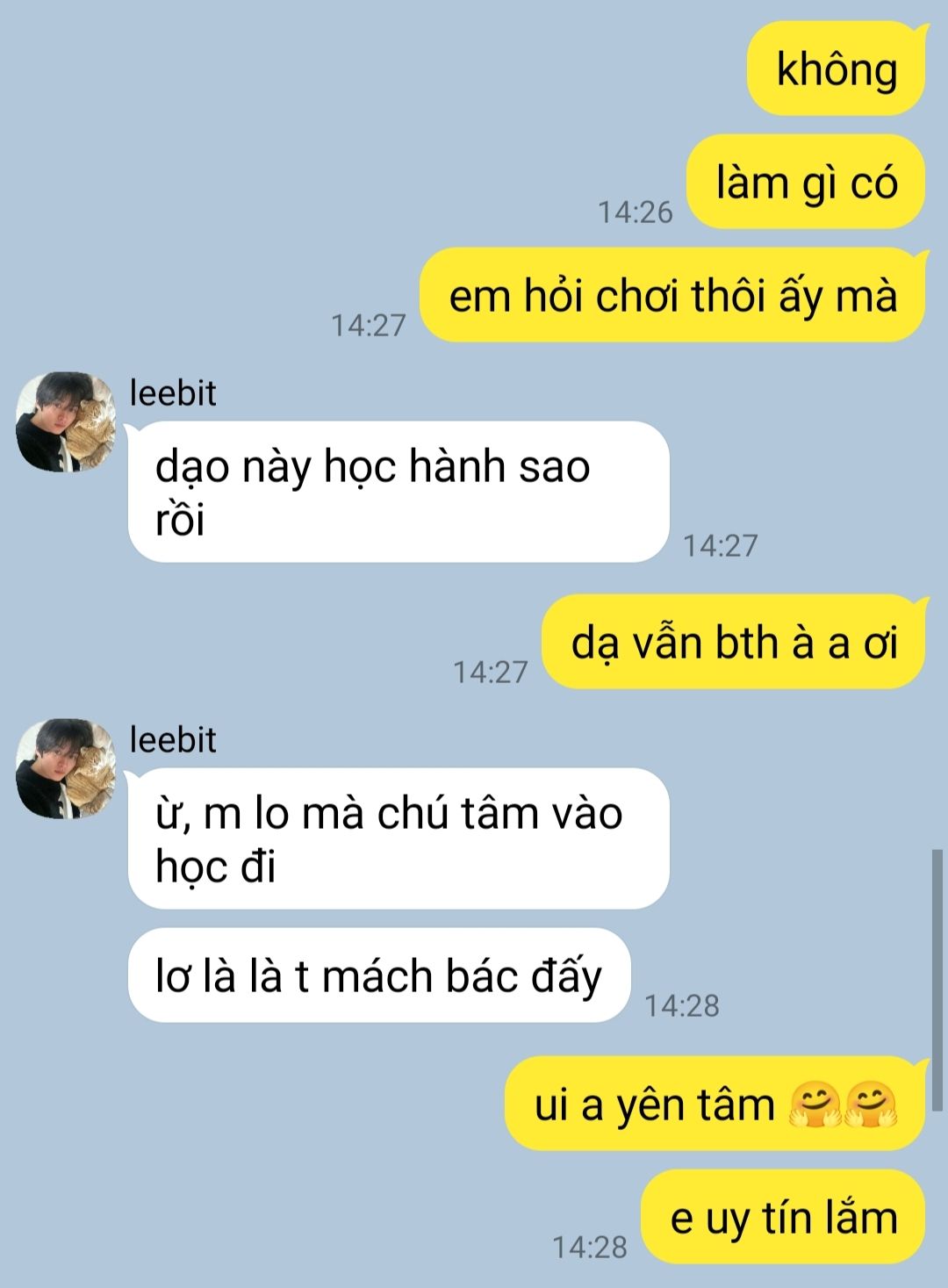The width and height of the screenshot is (948, 1288).
Task: Tap leebit's avatar beside "dạo này học hành" message
Action: tap(67, 422)
